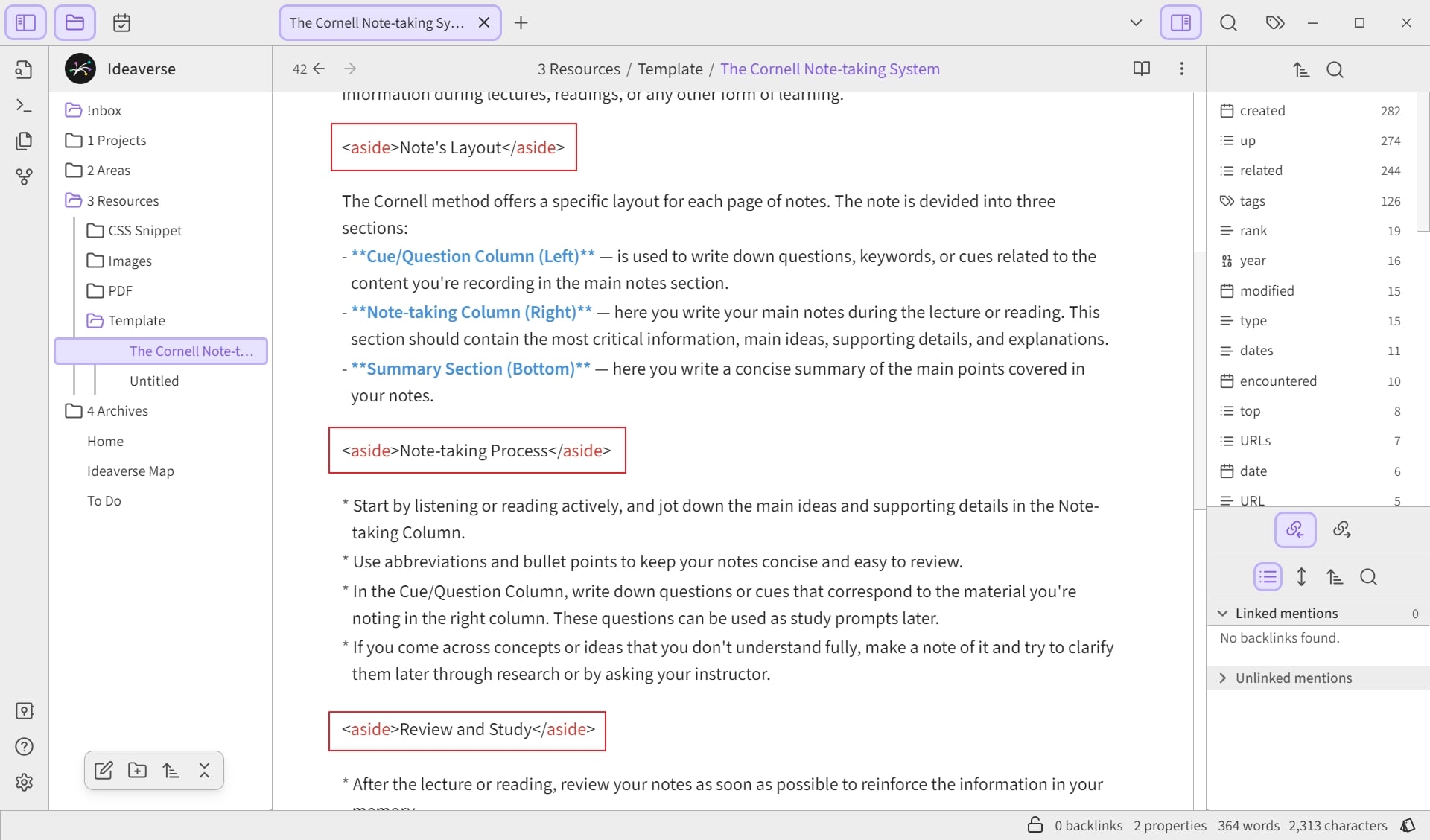This screenshot has width=1430, height=840.
Task: Toggle the left sidebar panel icon
Action: coord(25,22)
